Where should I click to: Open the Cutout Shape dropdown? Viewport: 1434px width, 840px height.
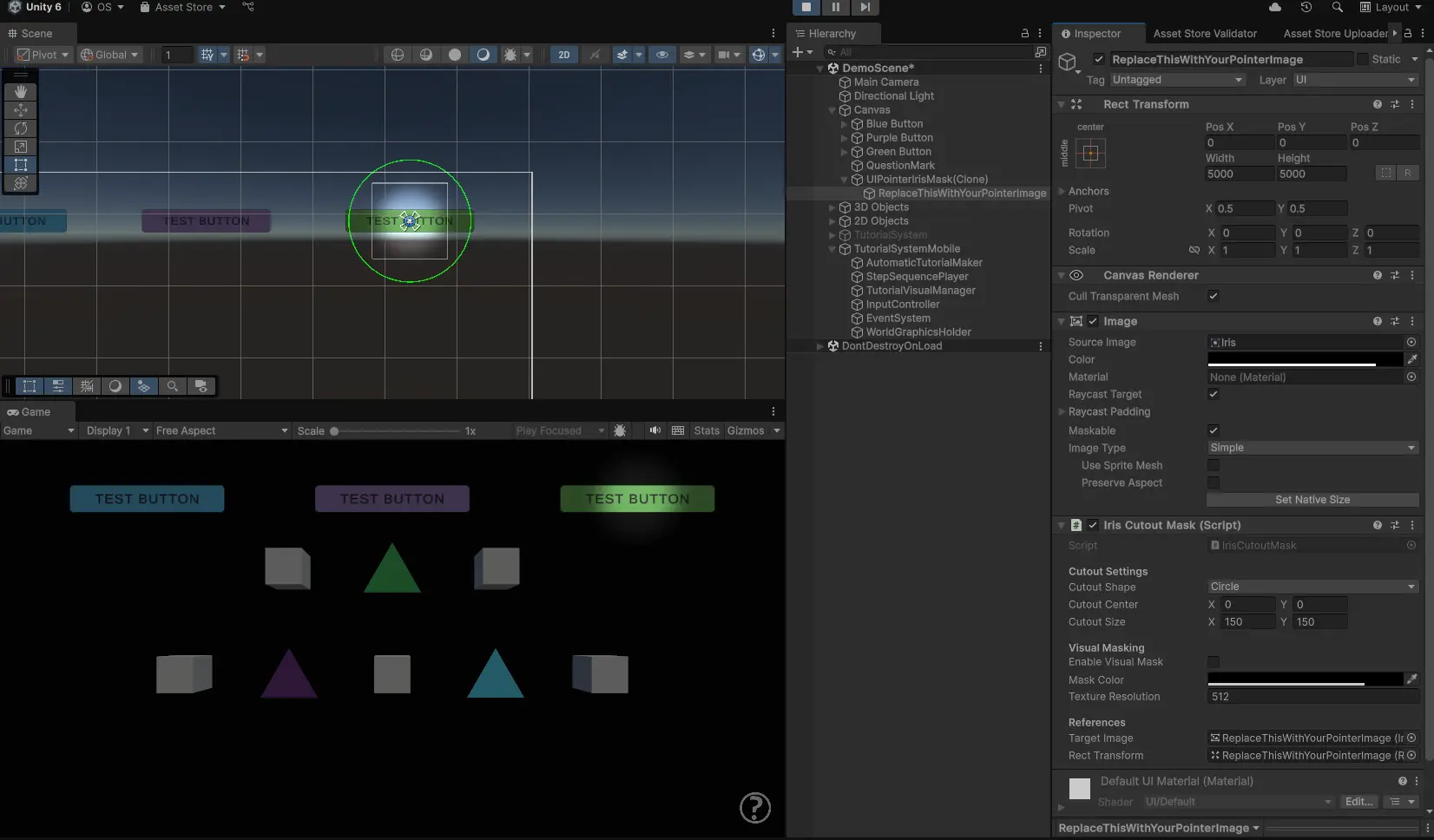[1312, 587]
